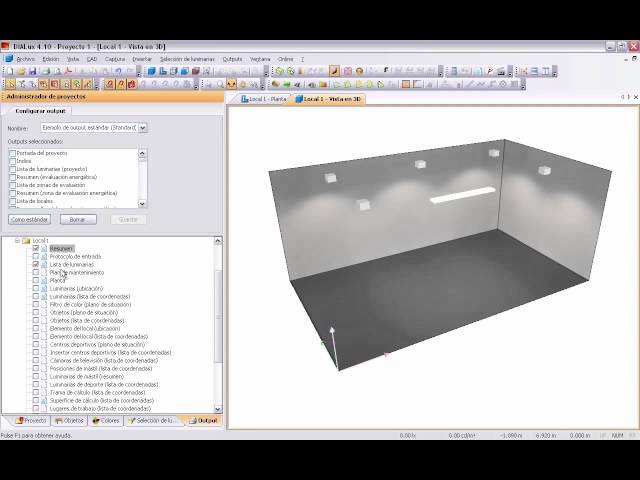
Task: Open the Proyecto bottom tab
Action: (31, 420)
